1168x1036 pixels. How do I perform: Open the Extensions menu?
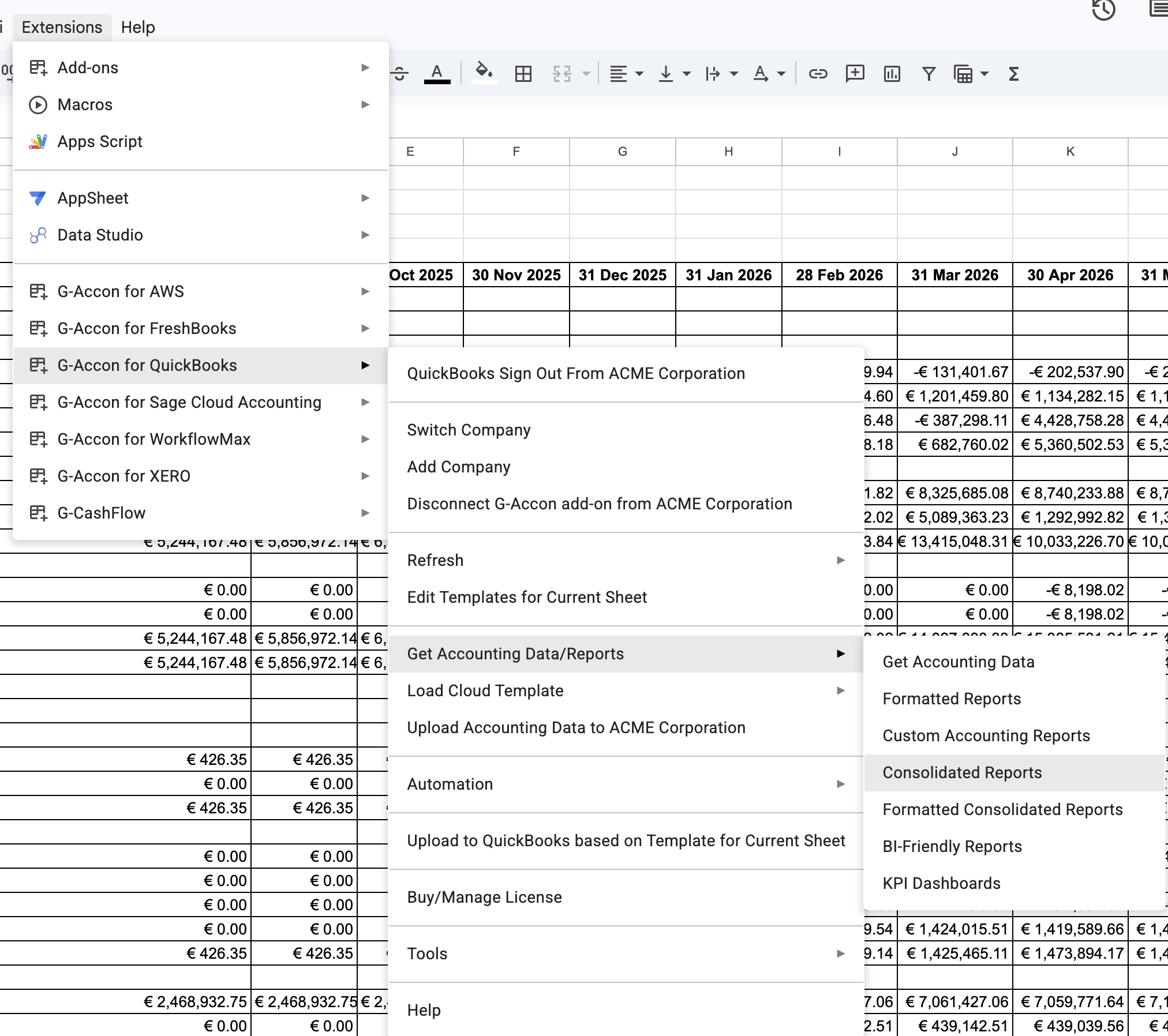click(x=62, y=27)
